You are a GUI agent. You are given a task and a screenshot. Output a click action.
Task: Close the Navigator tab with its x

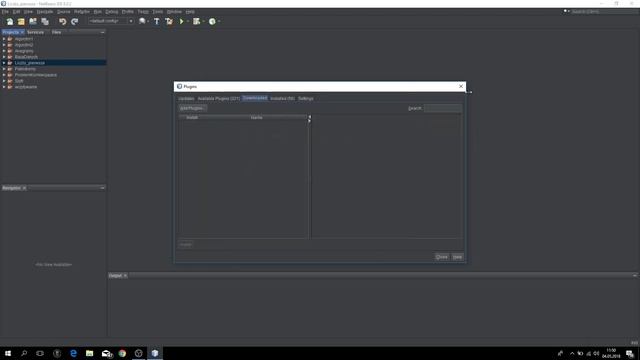pyautogui.click(x=24, y=188)
